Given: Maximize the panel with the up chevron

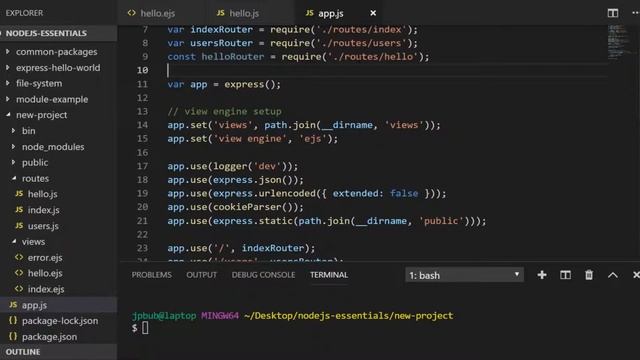Looking at the screenshot, I should point(613,275).
